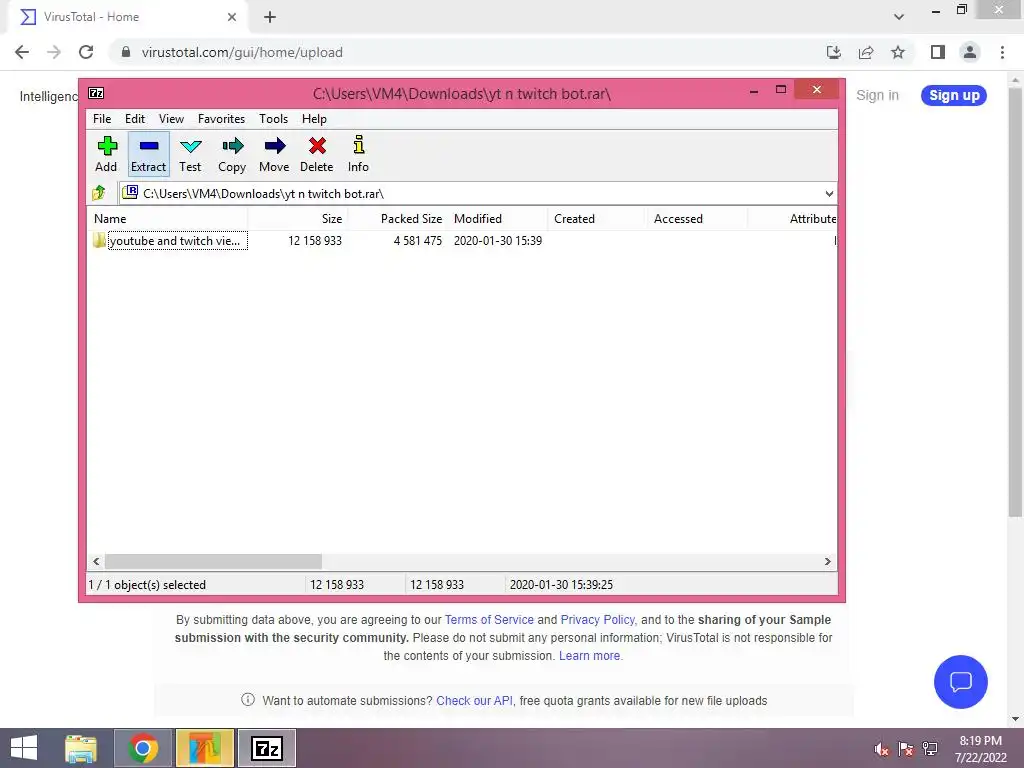Click the 12 158 933 size cell
1024x768 pixels.
pyautogui.click(x=315, y=240)
